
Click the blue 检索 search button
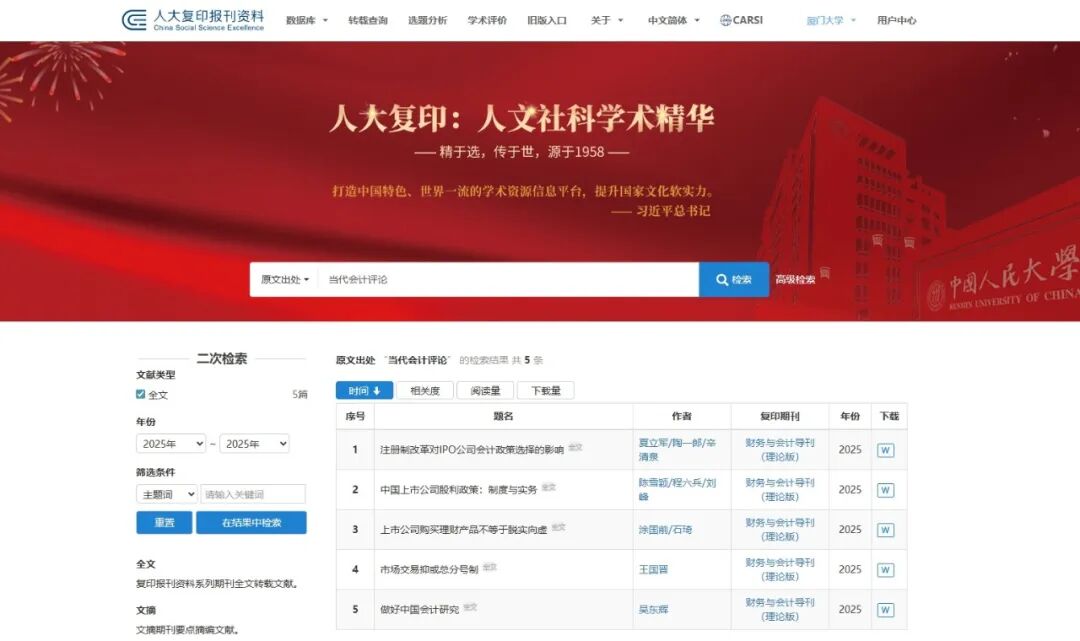tap(734, 280)
